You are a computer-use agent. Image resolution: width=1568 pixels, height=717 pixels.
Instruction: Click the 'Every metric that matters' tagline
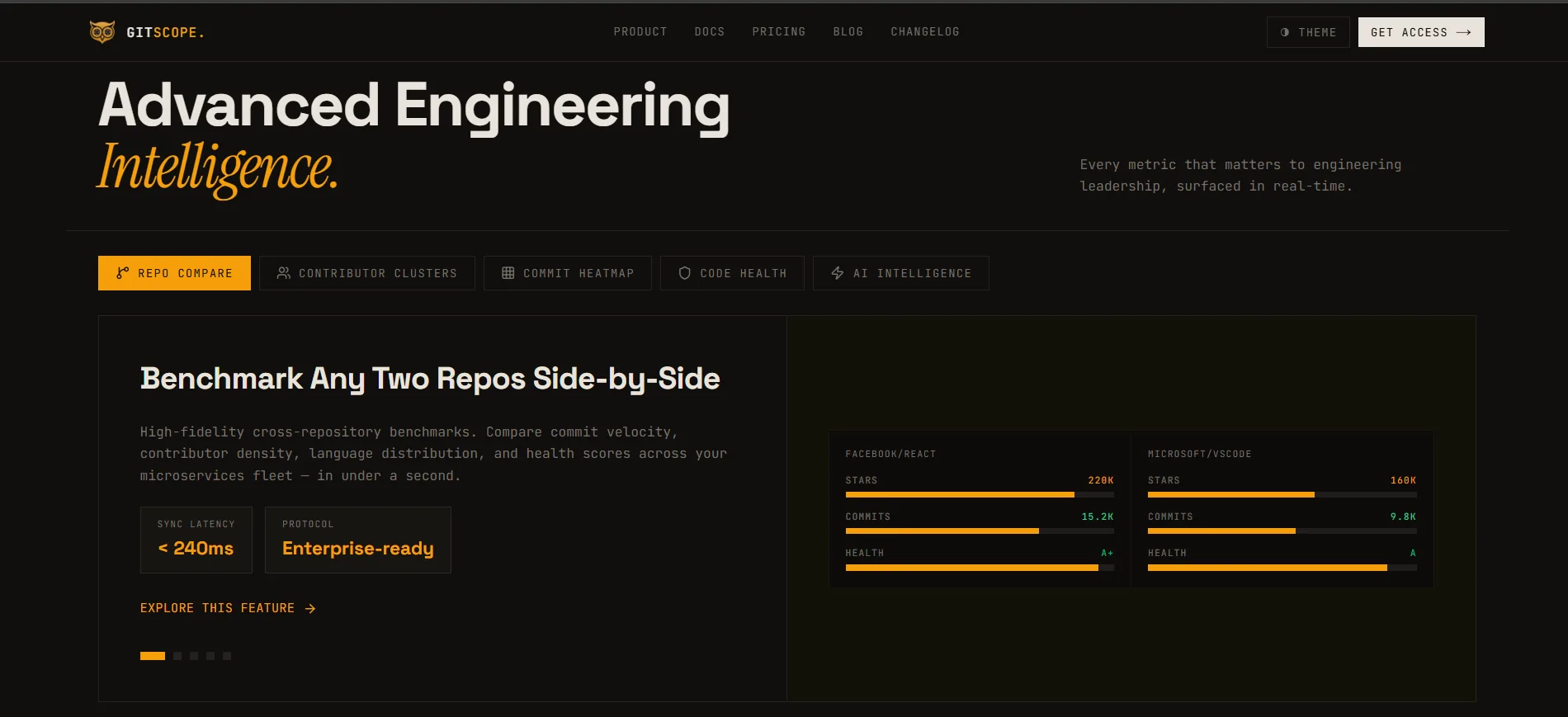coord(1240,176)
